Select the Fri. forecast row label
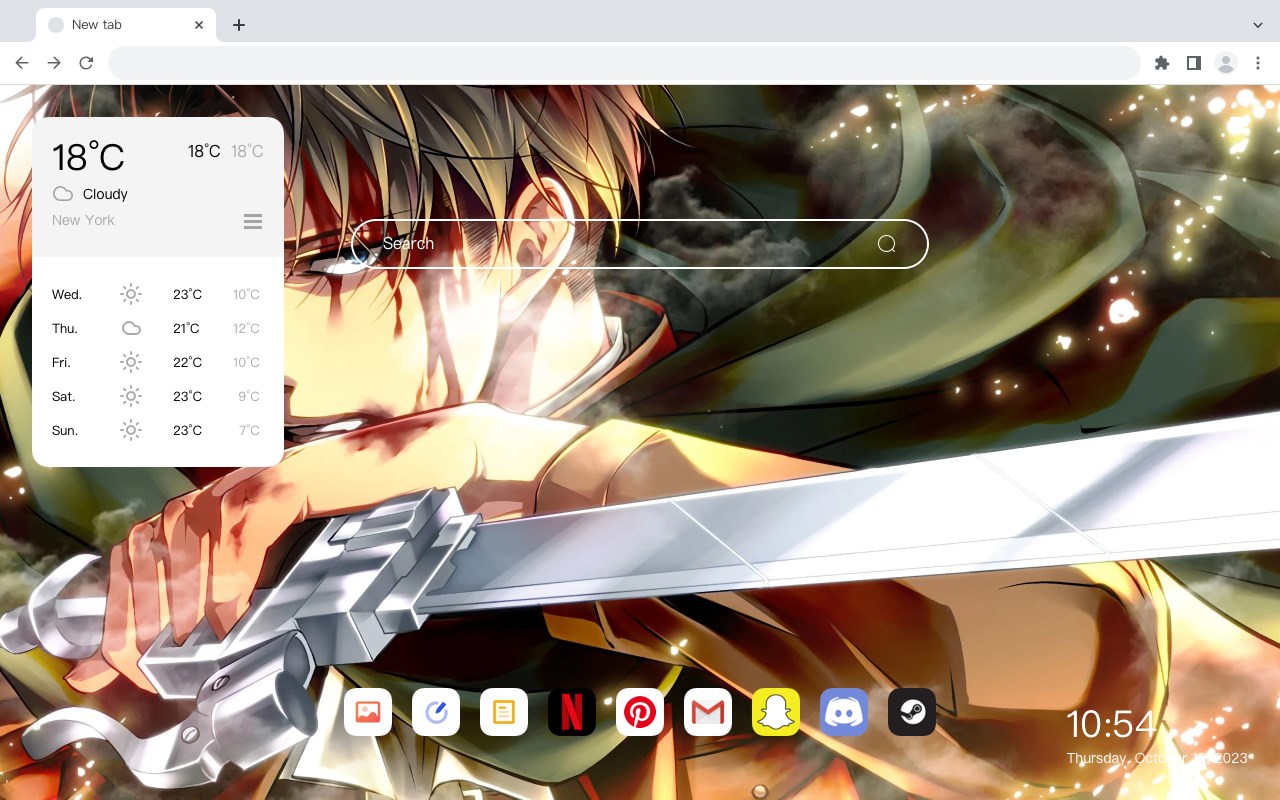The image size is (1280, 800). click(61, 363)
